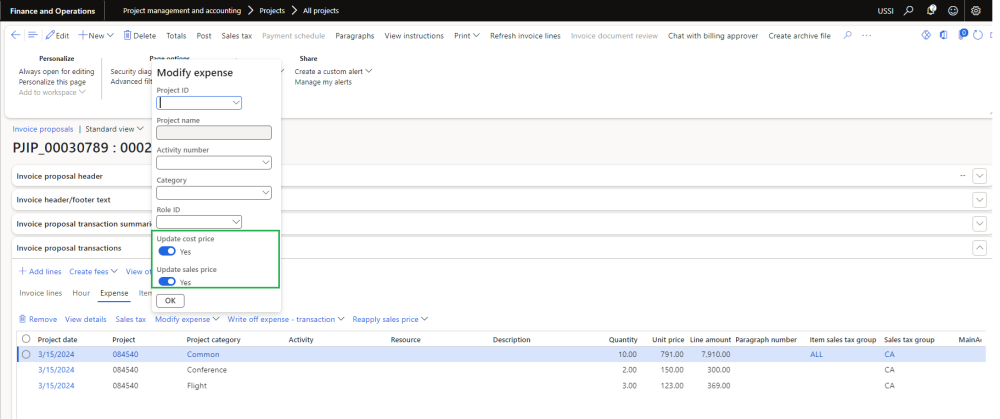Click Delete with trash icon
Image resolution: width=1000 pixels, height=419 pixels.
click(x=140, y=36)
